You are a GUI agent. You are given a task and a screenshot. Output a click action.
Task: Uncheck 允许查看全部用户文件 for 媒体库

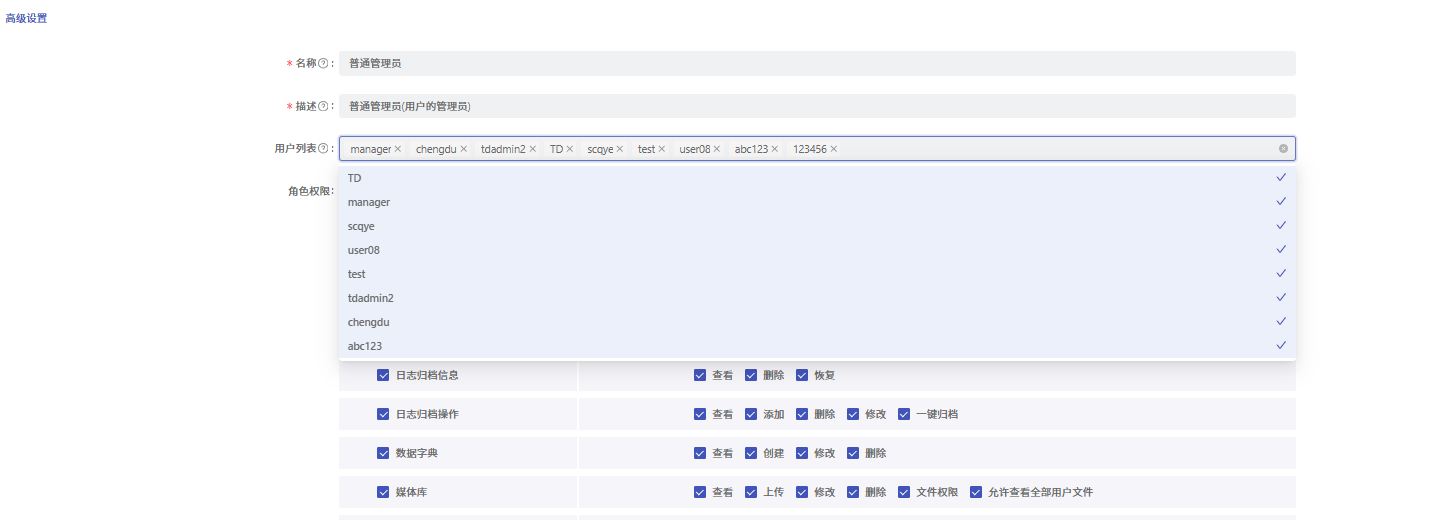click(976, 492)
